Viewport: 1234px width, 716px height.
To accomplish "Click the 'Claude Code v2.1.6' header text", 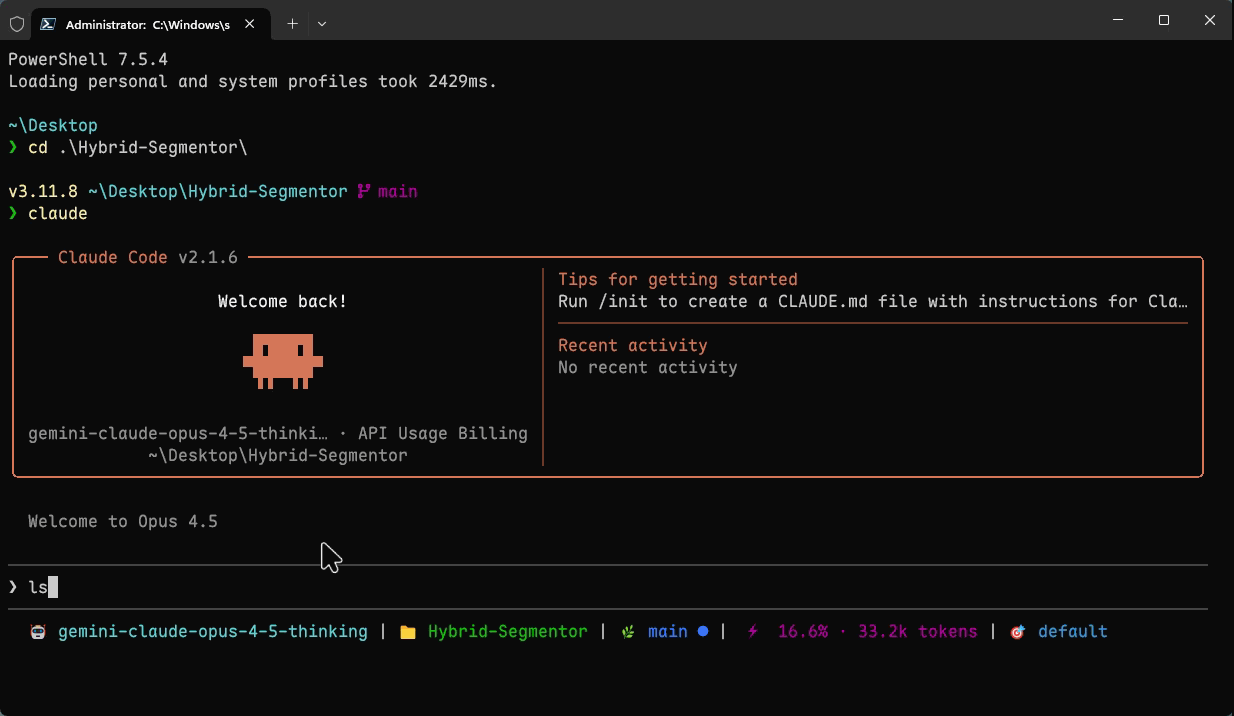I will [148, 257].
